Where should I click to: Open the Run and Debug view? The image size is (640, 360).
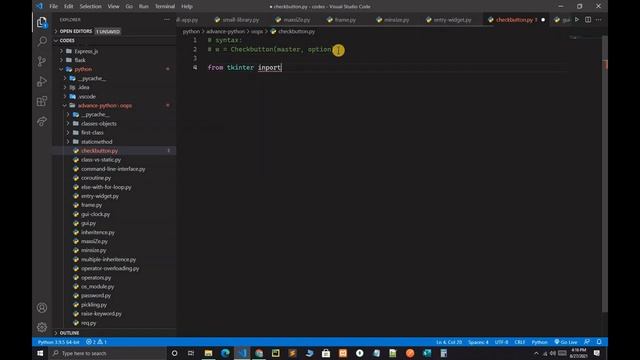pyautogui.click(x=42, y=81)
